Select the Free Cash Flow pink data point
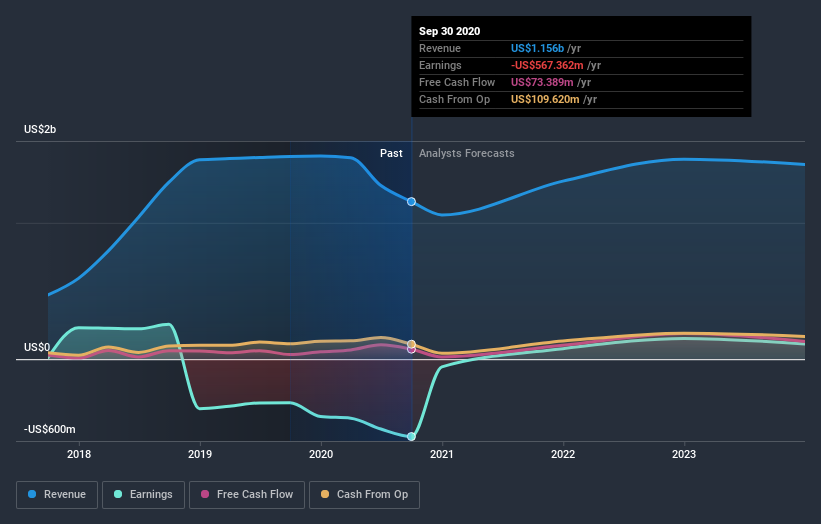The height and width of the screenshot is (524, 821). [x=412, y=350]
